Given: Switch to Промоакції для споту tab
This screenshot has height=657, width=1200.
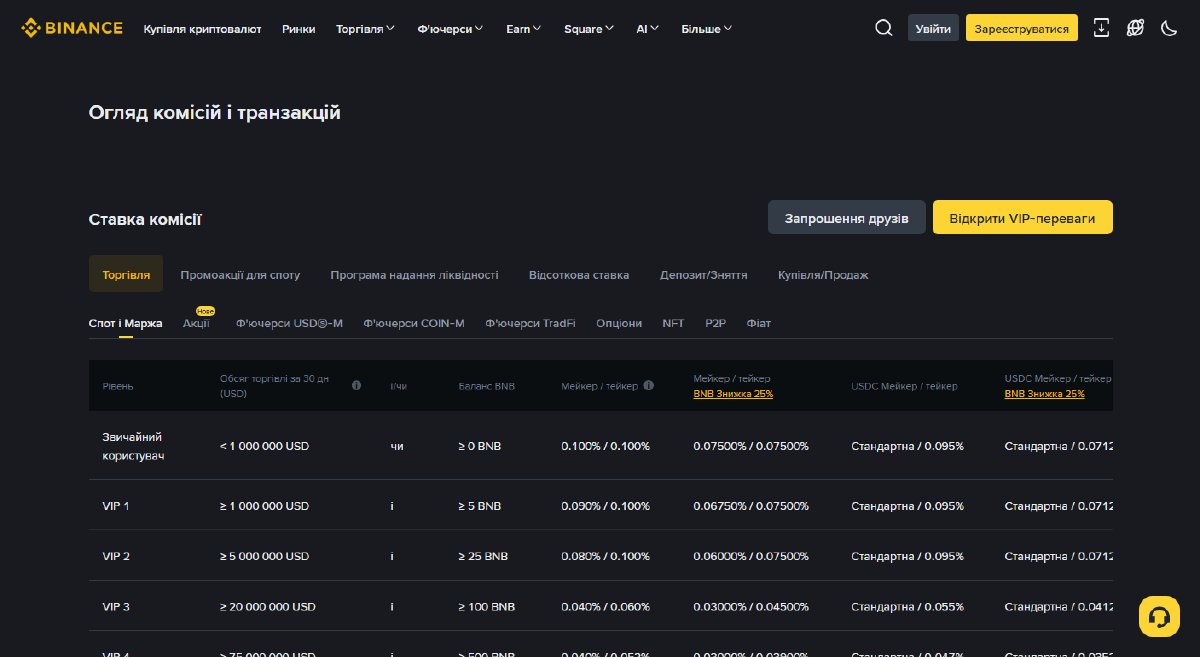Looking at the screenshot, I should tap(240, 274).
